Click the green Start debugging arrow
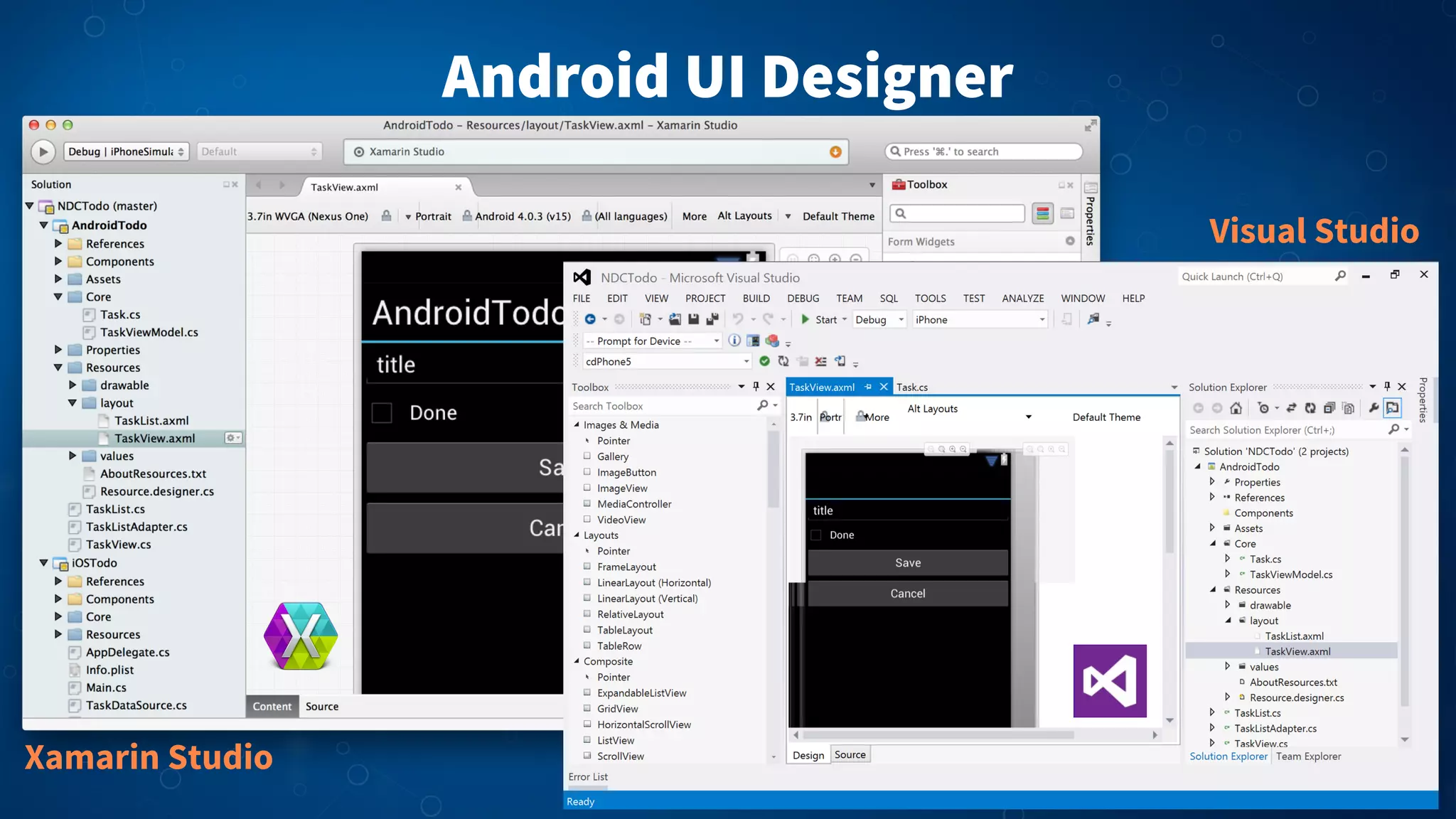Image resolution: width=1456 pixels, height=819 pixels. (805, 319)
